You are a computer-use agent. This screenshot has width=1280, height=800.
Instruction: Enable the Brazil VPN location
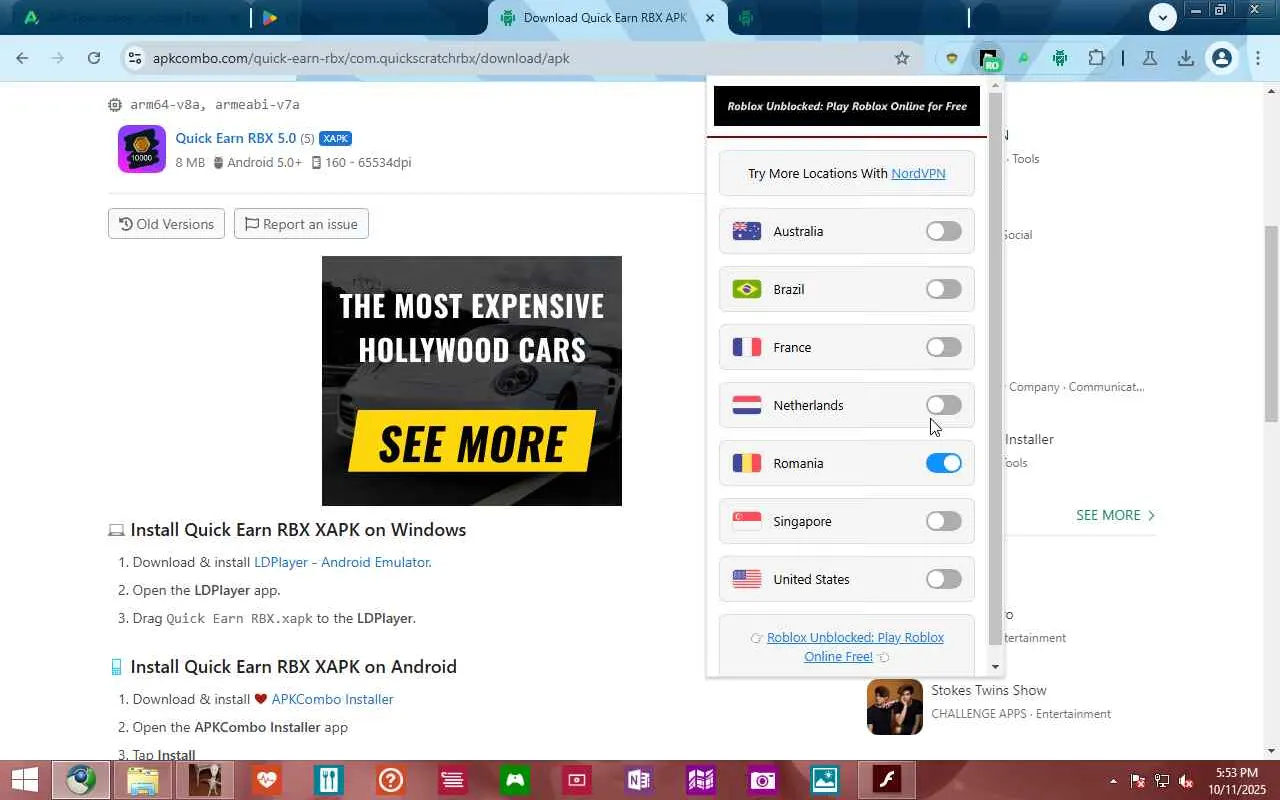[943, 289]
